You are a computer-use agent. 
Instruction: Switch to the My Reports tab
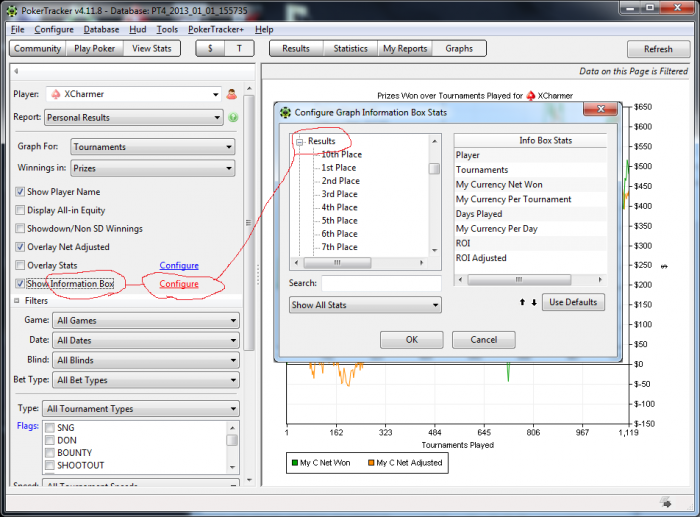coord(405,49)
